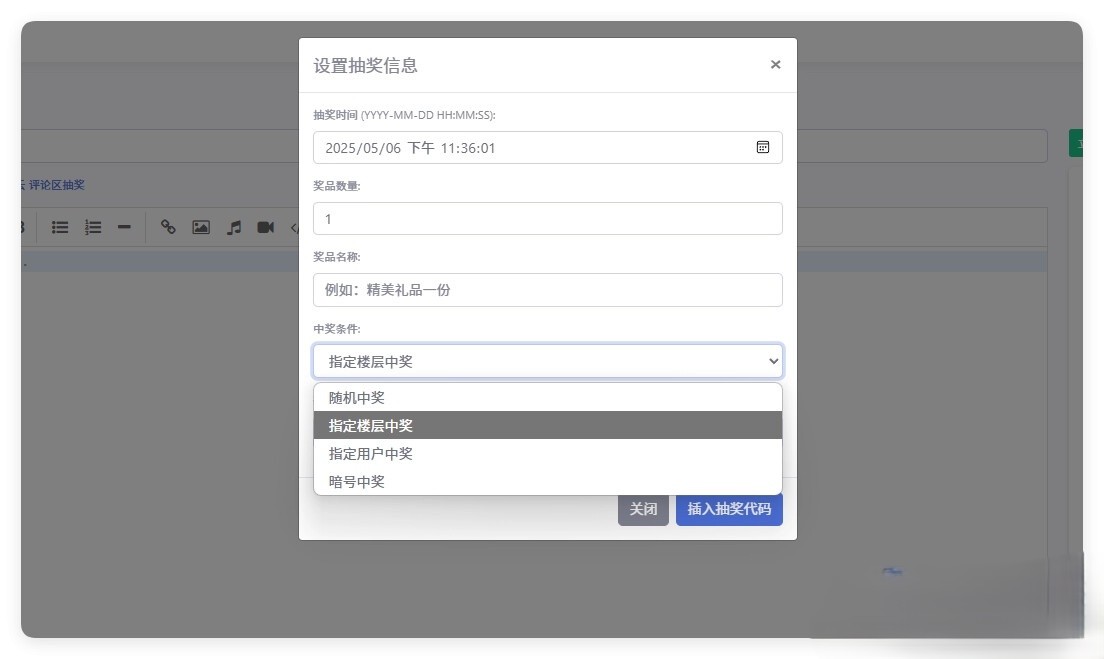Click the 中奖条件 label
The height and width of the screenshot is (659, 1104).
click(x=337, y=329)
